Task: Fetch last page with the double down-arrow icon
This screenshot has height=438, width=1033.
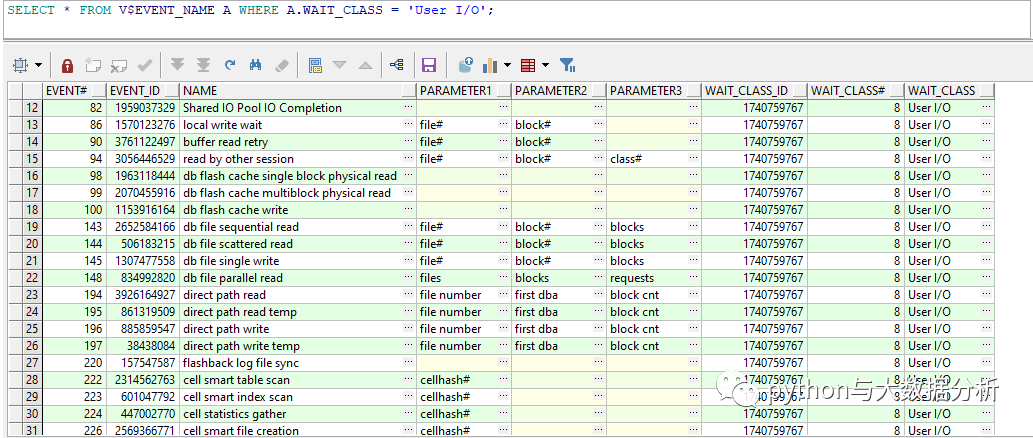Action: point(203,65)
